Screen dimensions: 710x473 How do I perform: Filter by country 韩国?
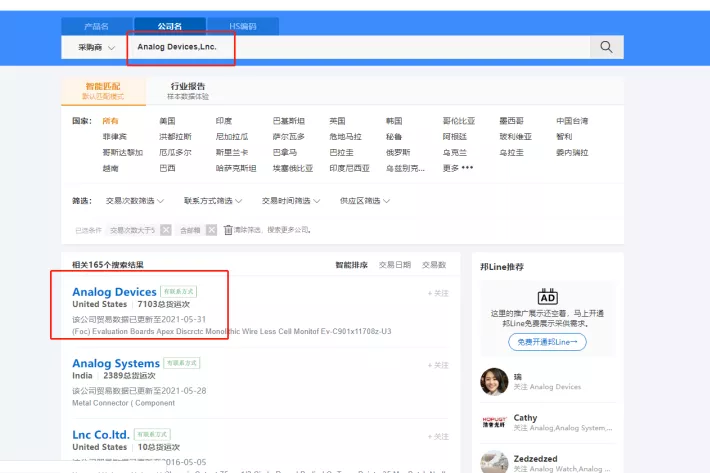tap(394, 121)
